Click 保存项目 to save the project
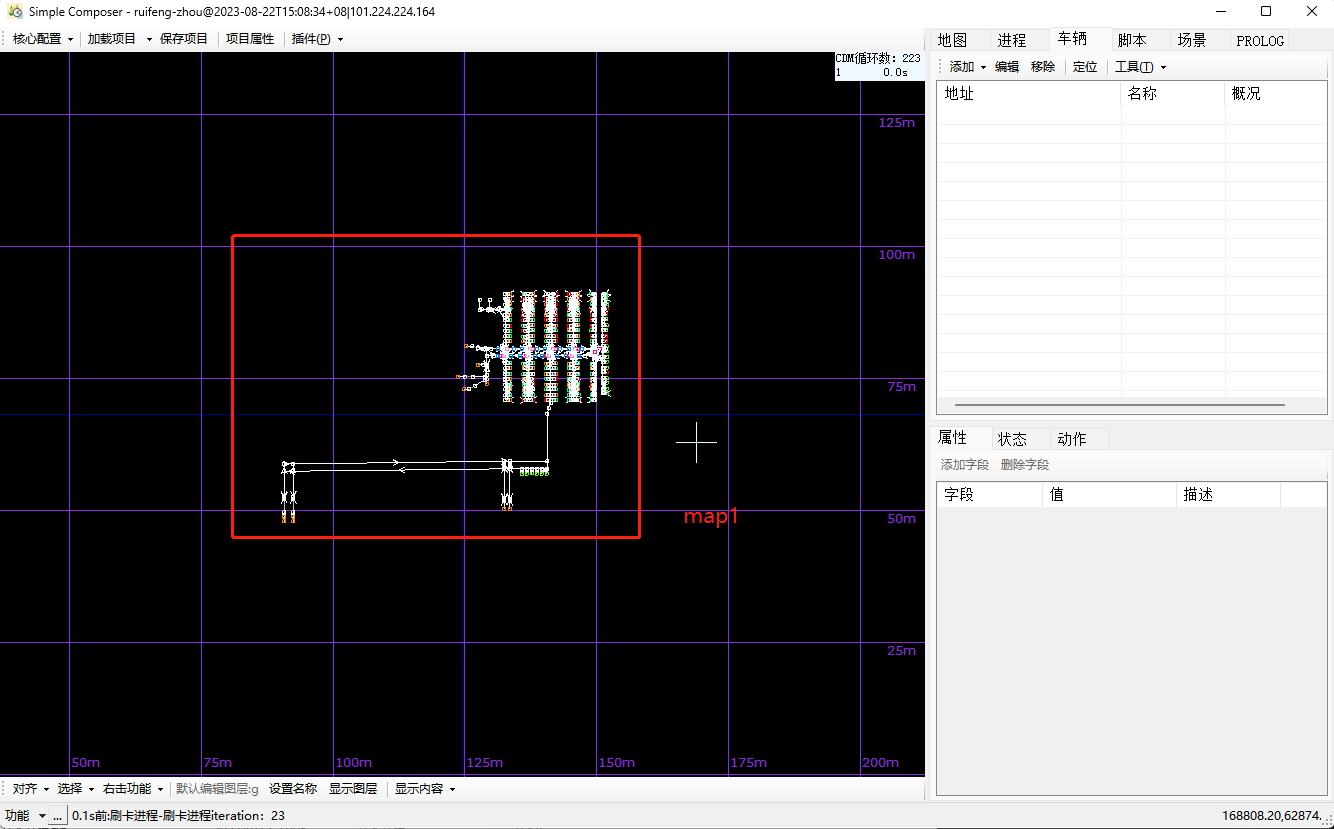The height and width of the screenshot is (829, 1334). point(184,39)
